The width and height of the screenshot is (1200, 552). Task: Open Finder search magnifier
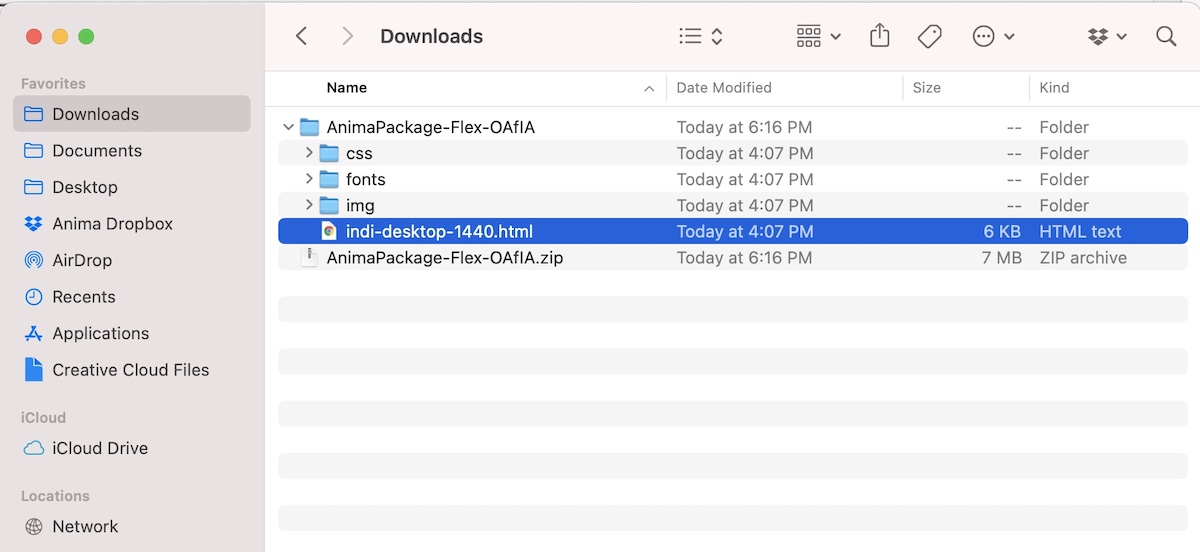[x=1165, y=36]
